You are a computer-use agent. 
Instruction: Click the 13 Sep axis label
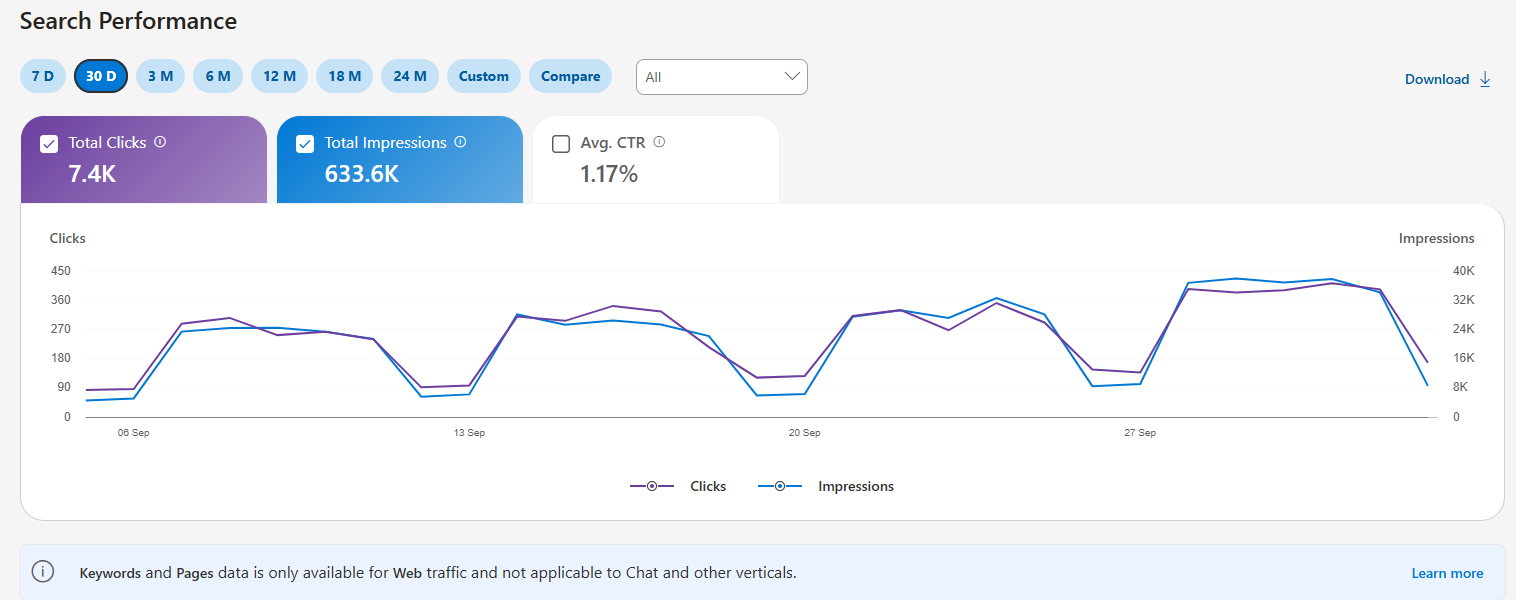pos(469,433)
